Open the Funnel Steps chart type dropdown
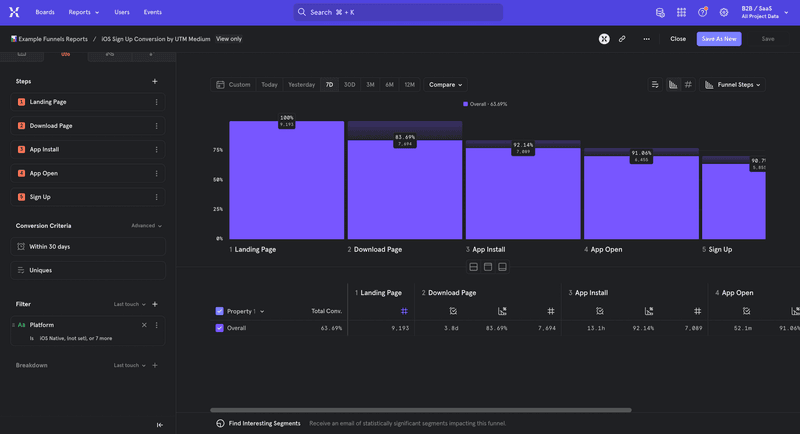Screen dimensions: 800x434 732,85
